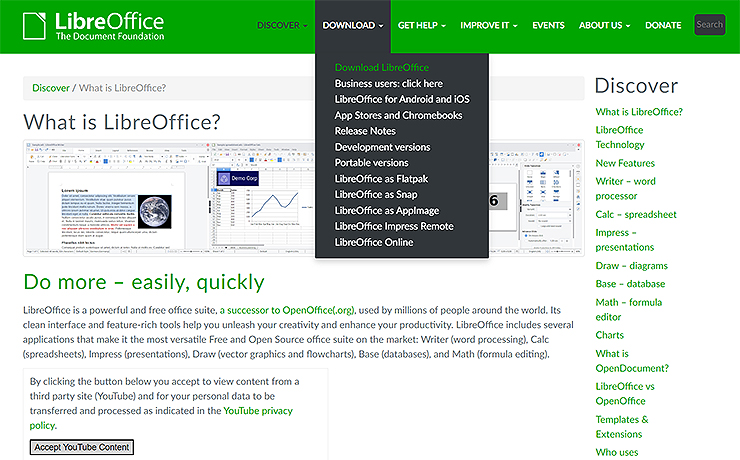This screenshot has width=740, height=460.
Task: Focus the Search field in the header
Action: click(709, 25)
